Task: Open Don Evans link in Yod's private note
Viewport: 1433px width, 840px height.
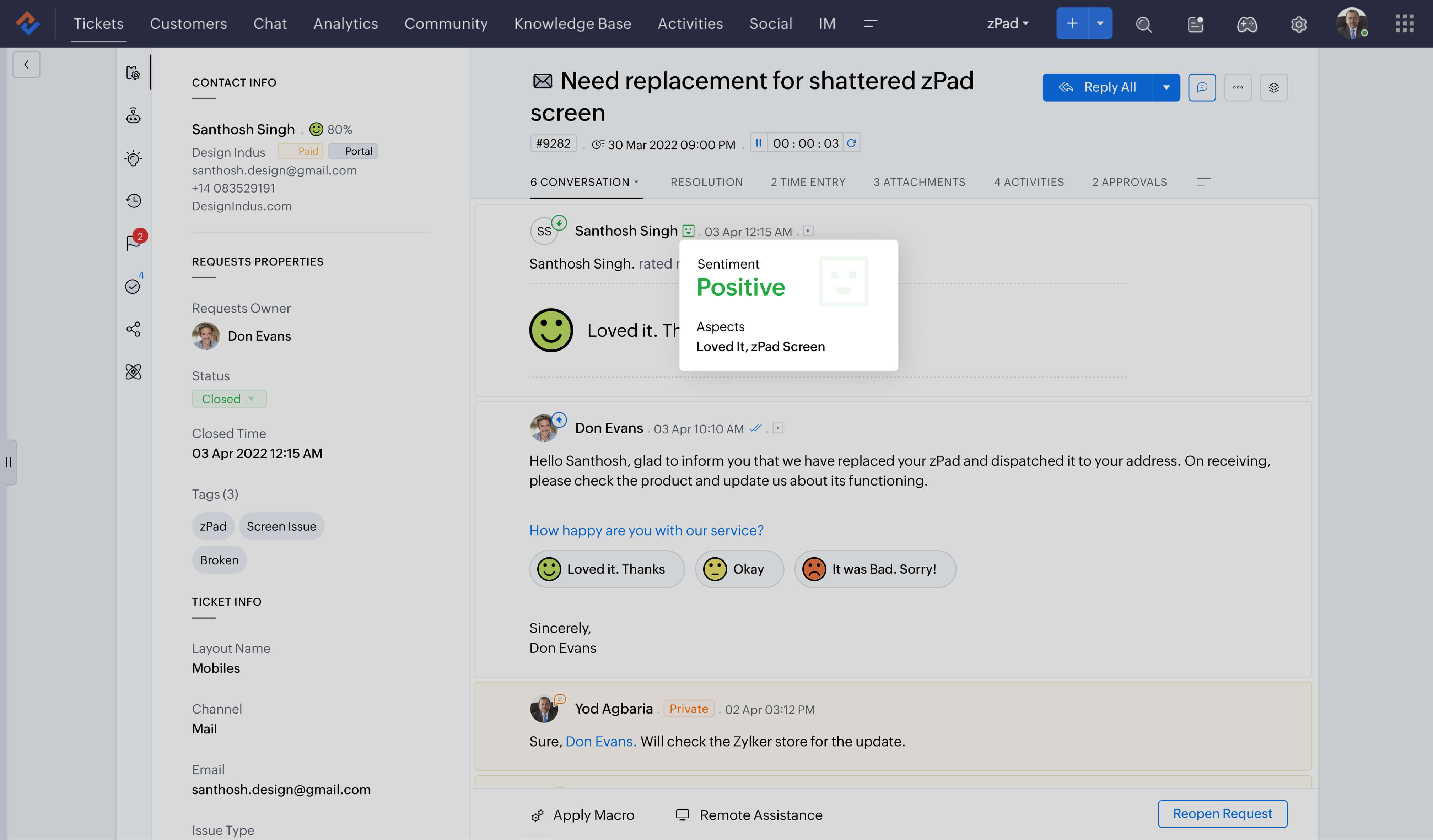Action: coord(599,741)
